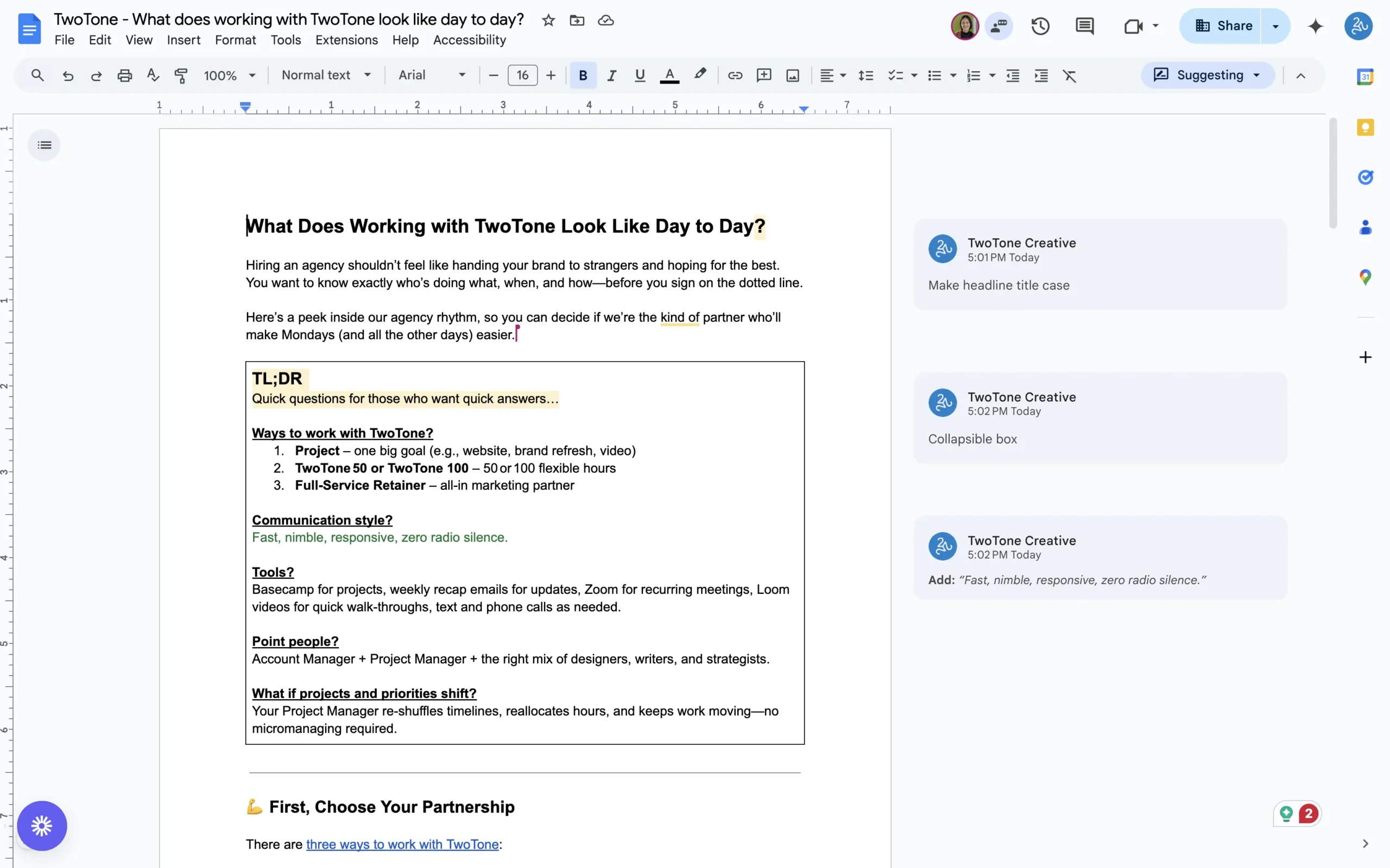Clear formatting from selection

[1069, 75]
